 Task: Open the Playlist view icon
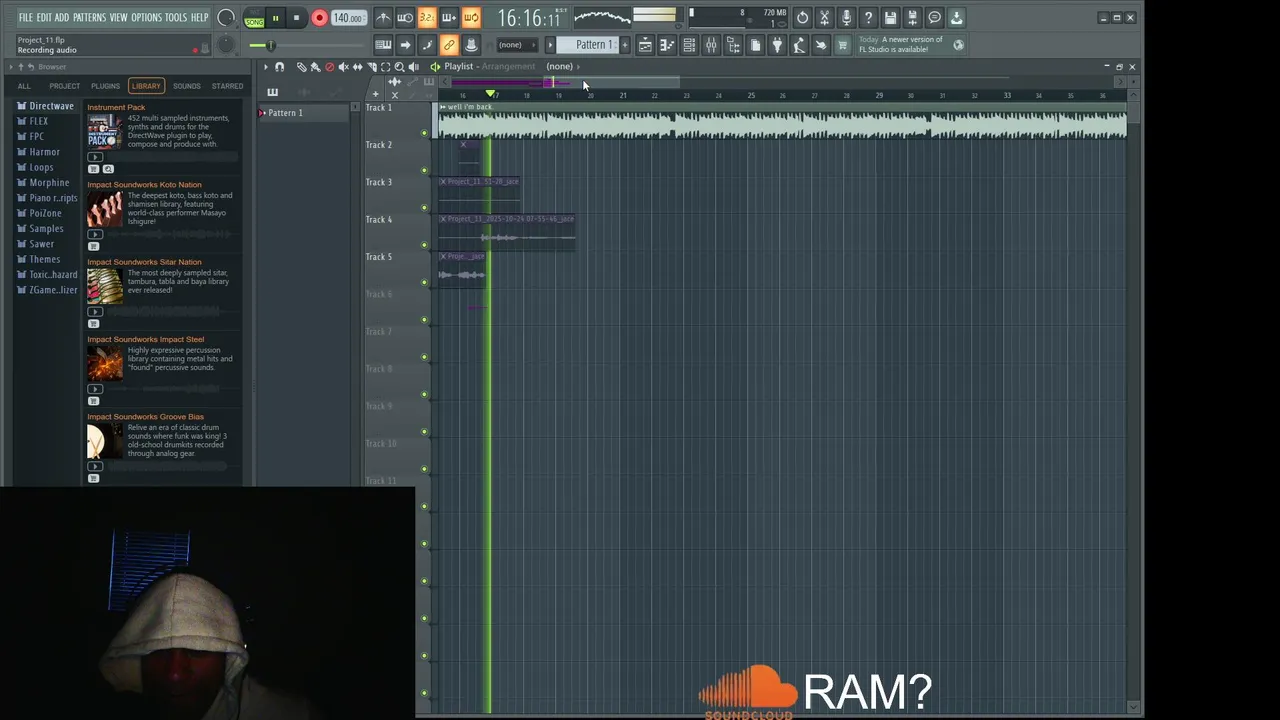click(645, 45)
